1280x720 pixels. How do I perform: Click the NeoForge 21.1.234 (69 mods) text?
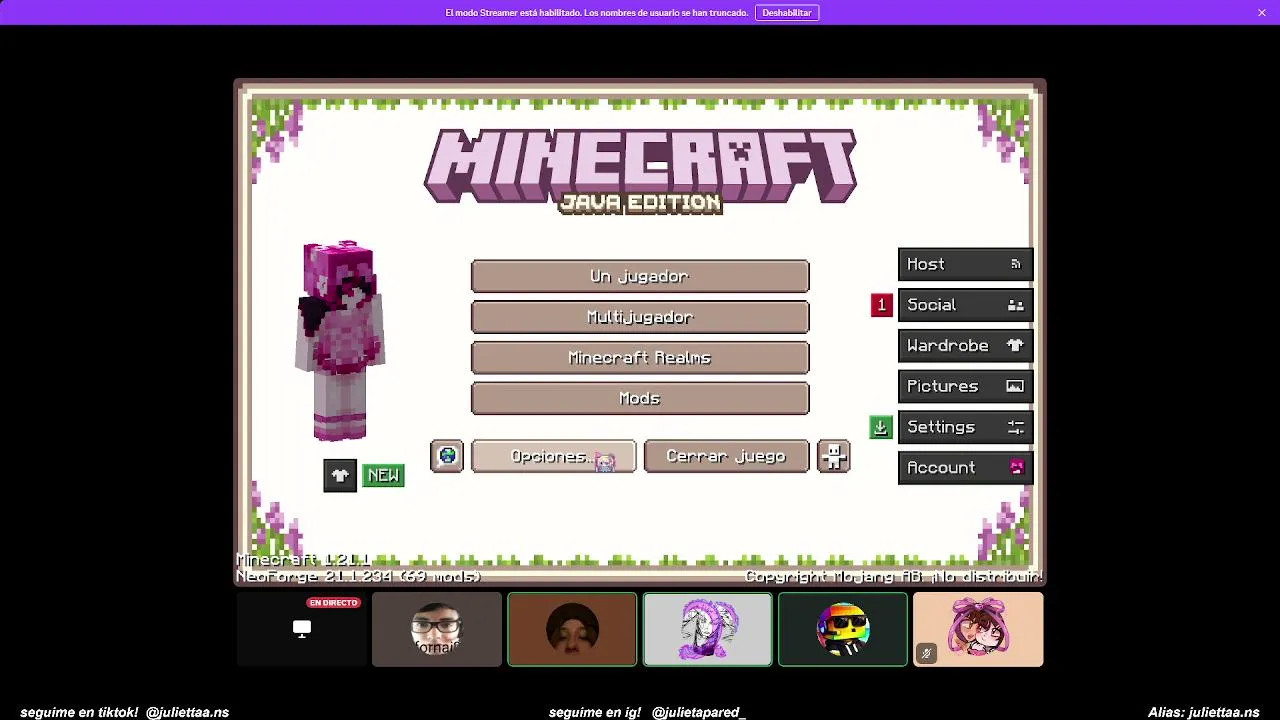pos(358,576)
